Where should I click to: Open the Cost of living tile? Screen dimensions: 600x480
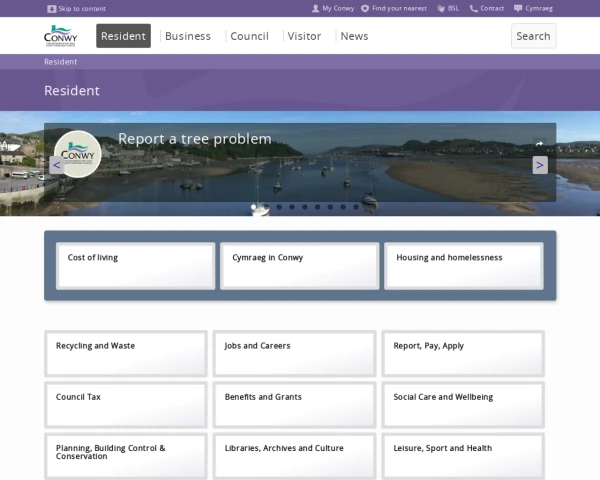(x=135, y=265)
